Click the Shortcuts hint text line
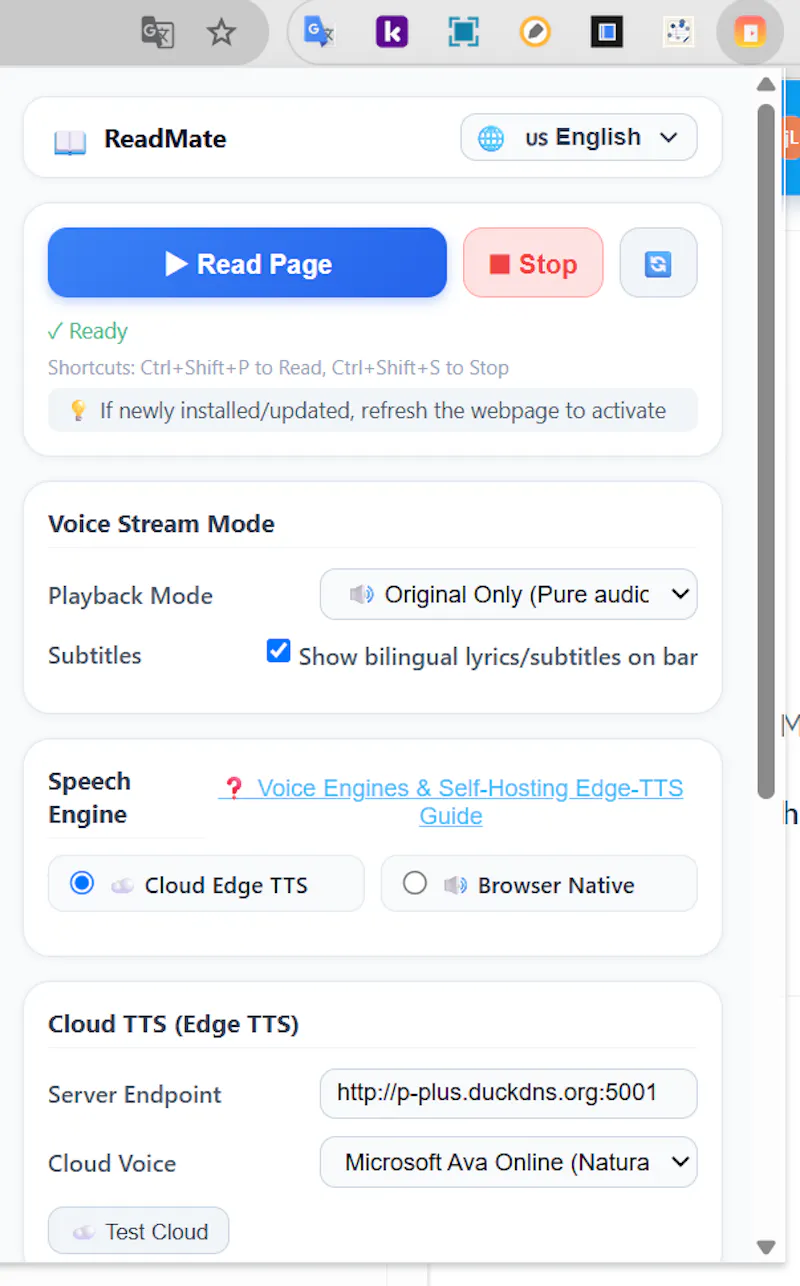The width and height of the screenshot is (800, 1286). (278, 367)
